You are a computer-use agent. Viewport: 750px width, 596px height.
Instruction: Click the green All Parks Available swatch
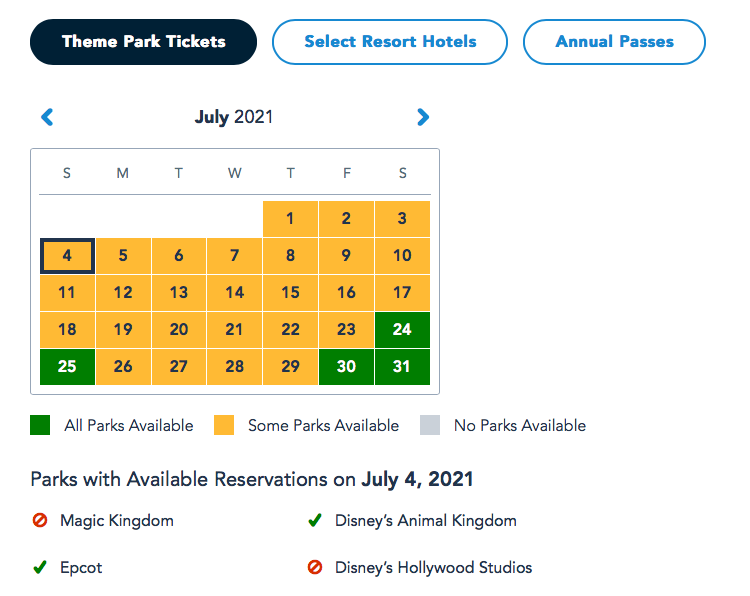(41, 426)
